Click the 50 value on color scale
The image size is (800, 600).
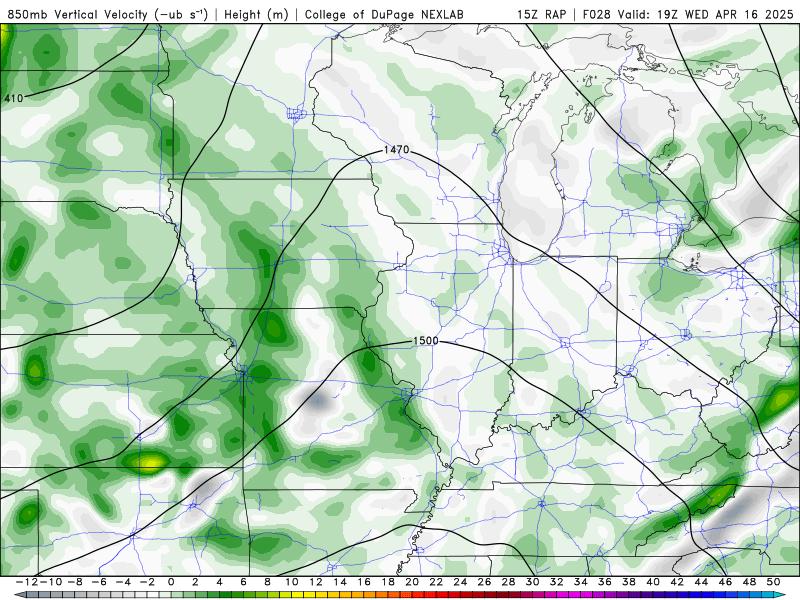pyautogui.click(x=773, y=582)
